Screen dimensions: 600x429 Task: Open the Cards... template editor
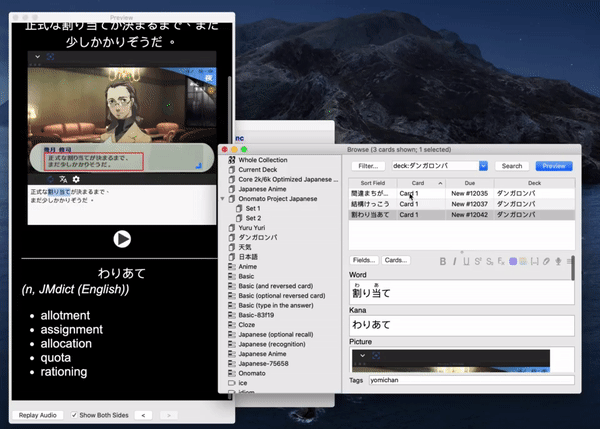(x=396, y=260)
